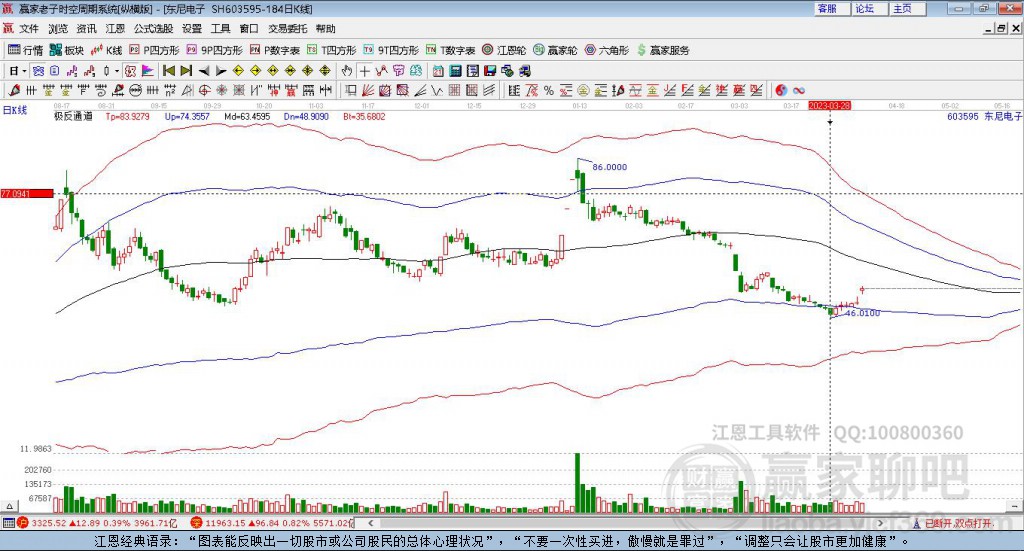Open 赢家服务 with dollar icon
This screenshot has width=1024, height=551.
663,50
